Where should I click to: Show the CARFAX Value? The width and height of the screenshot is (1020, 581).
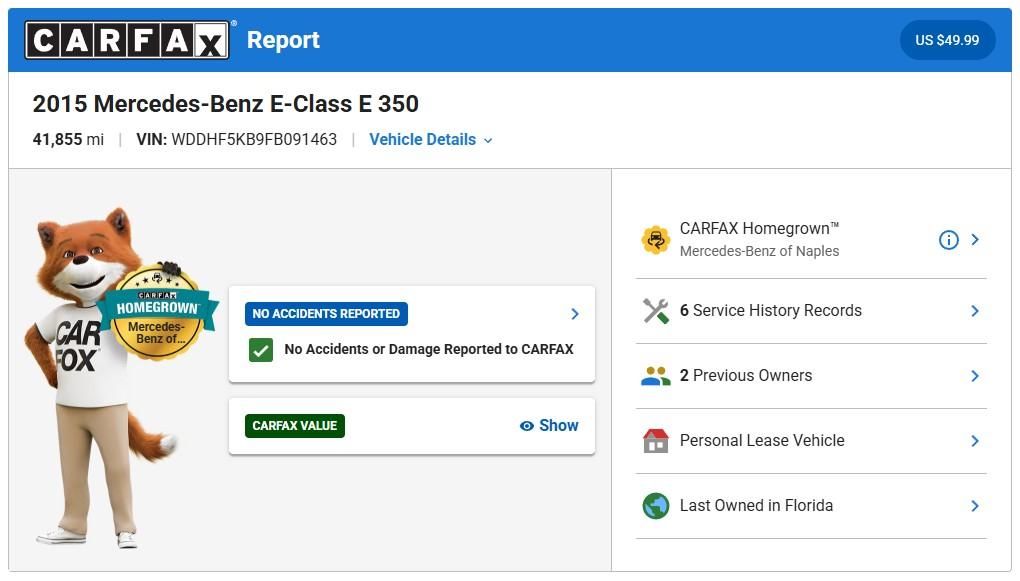click(549, 426)
